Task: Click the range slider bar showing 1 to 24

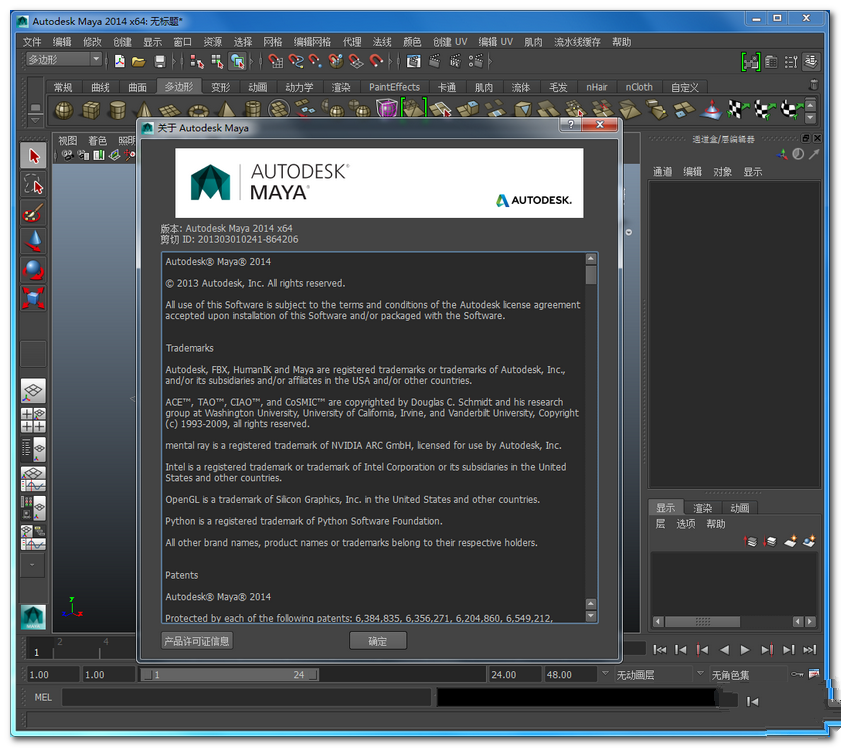Action: pyautogui.click(x=230, y=675)
